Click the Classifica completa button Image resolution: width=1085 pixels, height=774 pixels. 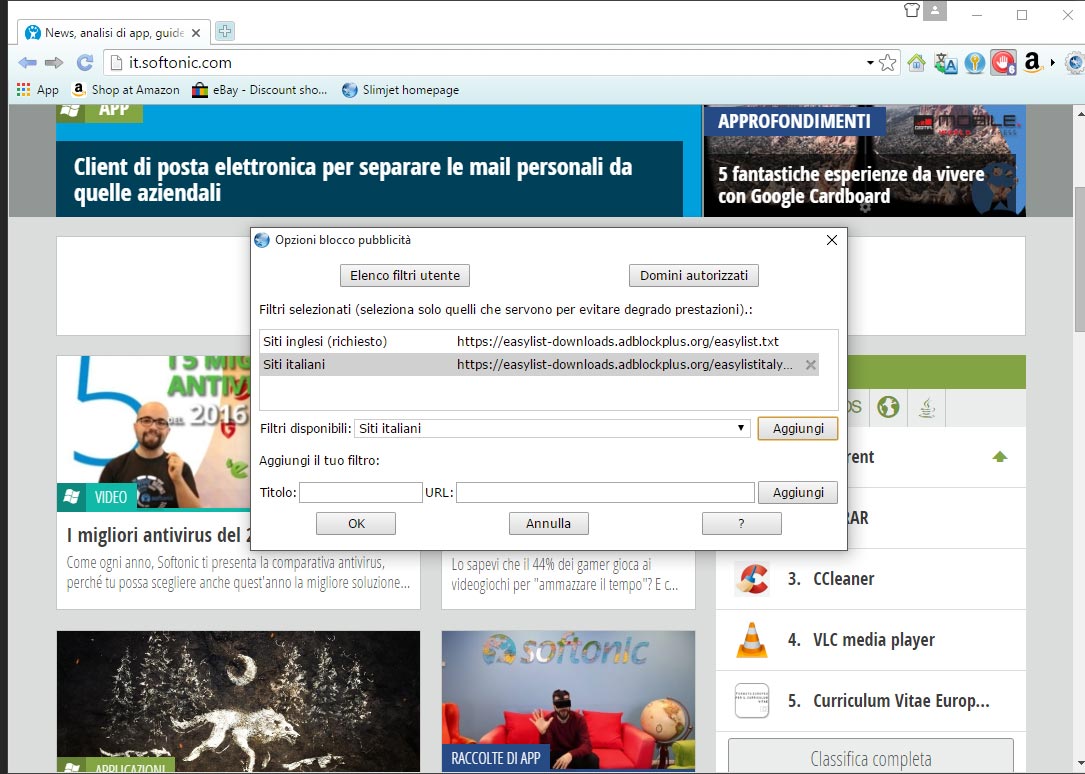[x=870, y=758]
